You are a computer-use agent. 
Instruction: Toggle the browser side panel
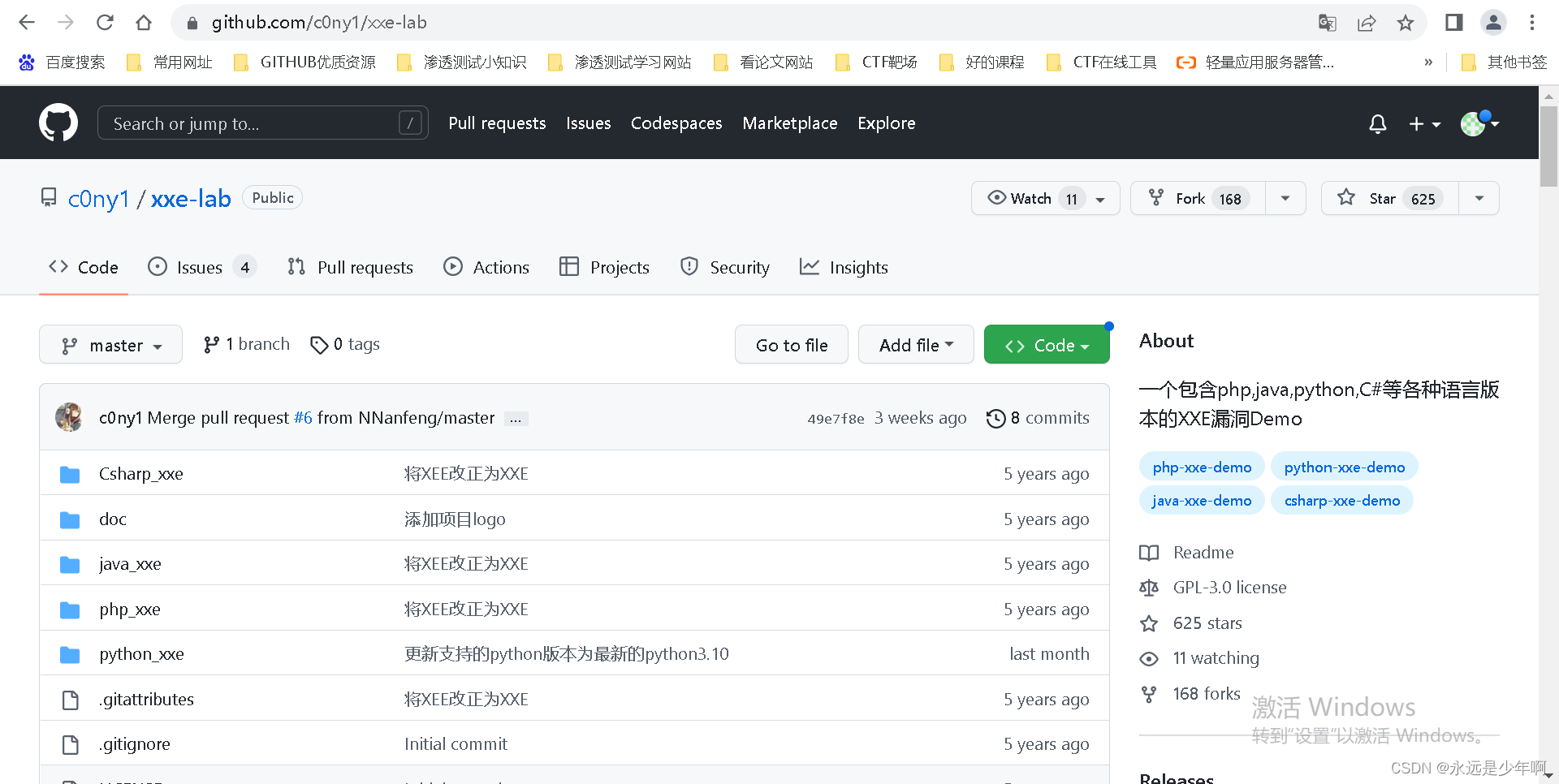[1453, 23]
